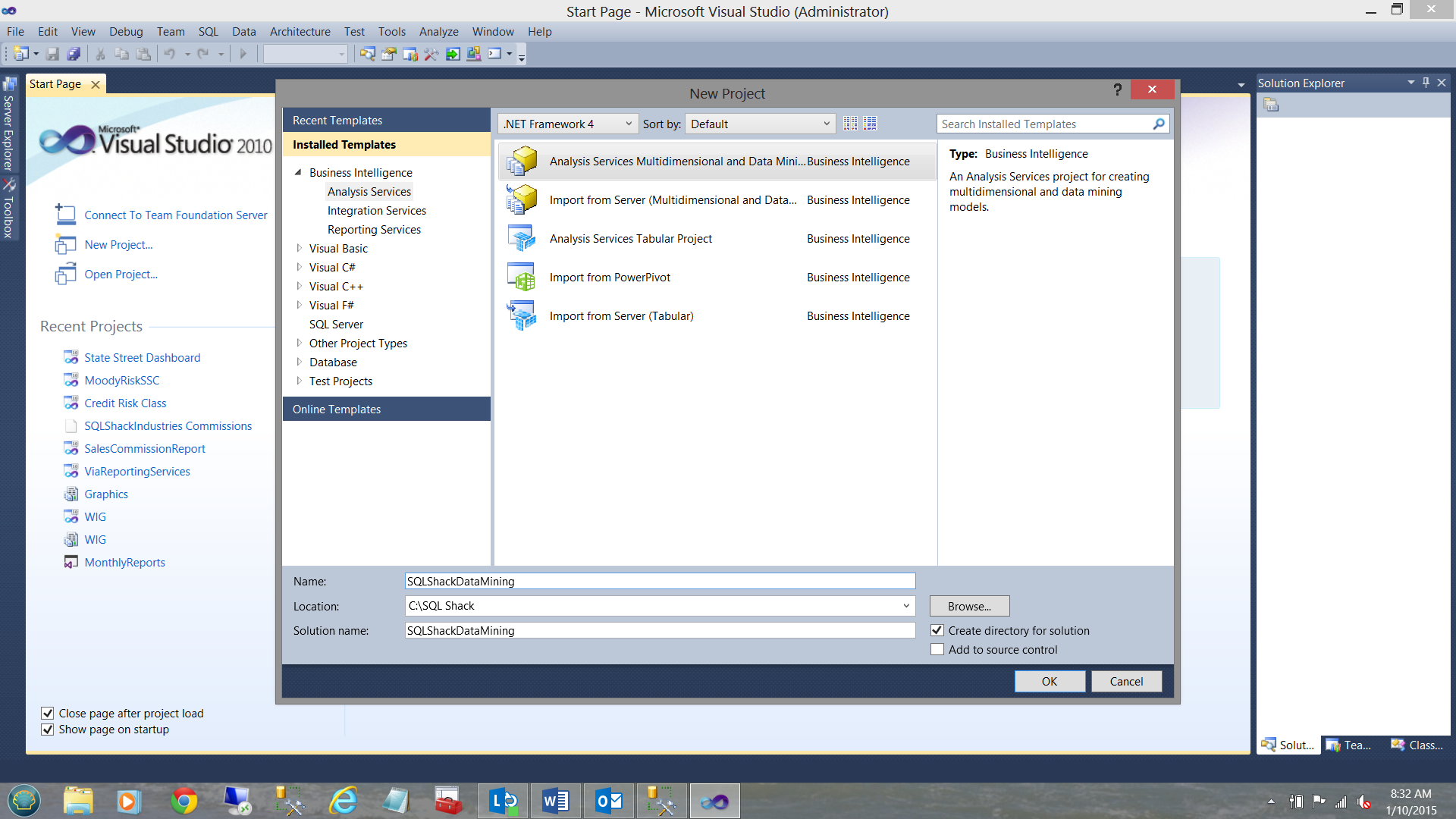Image resolution: width=1456 pixels, height=819 pixels.
Task: Select Import from PowerPivot template icon
Action: (522, 278)
